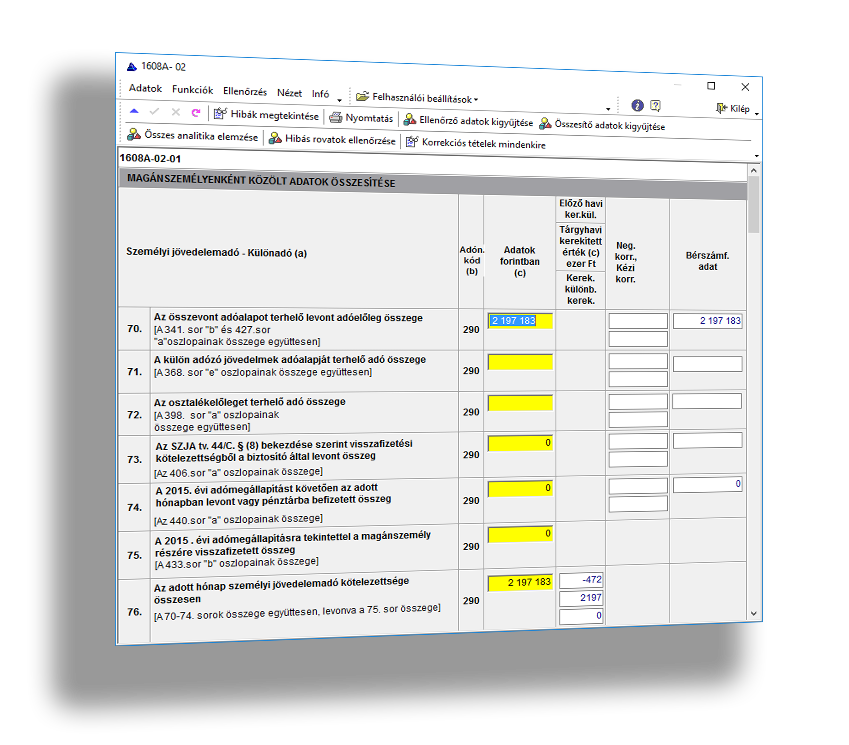The image size is (849, 745).
Task: Click the grey checkmark confirm icon
Action: pos(154,112)
